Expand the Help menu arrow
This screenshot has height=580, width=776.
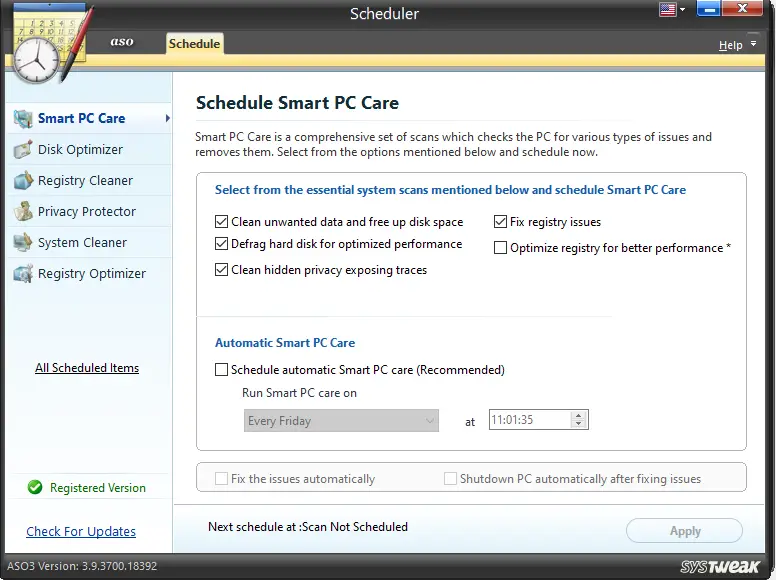point(753,44)
